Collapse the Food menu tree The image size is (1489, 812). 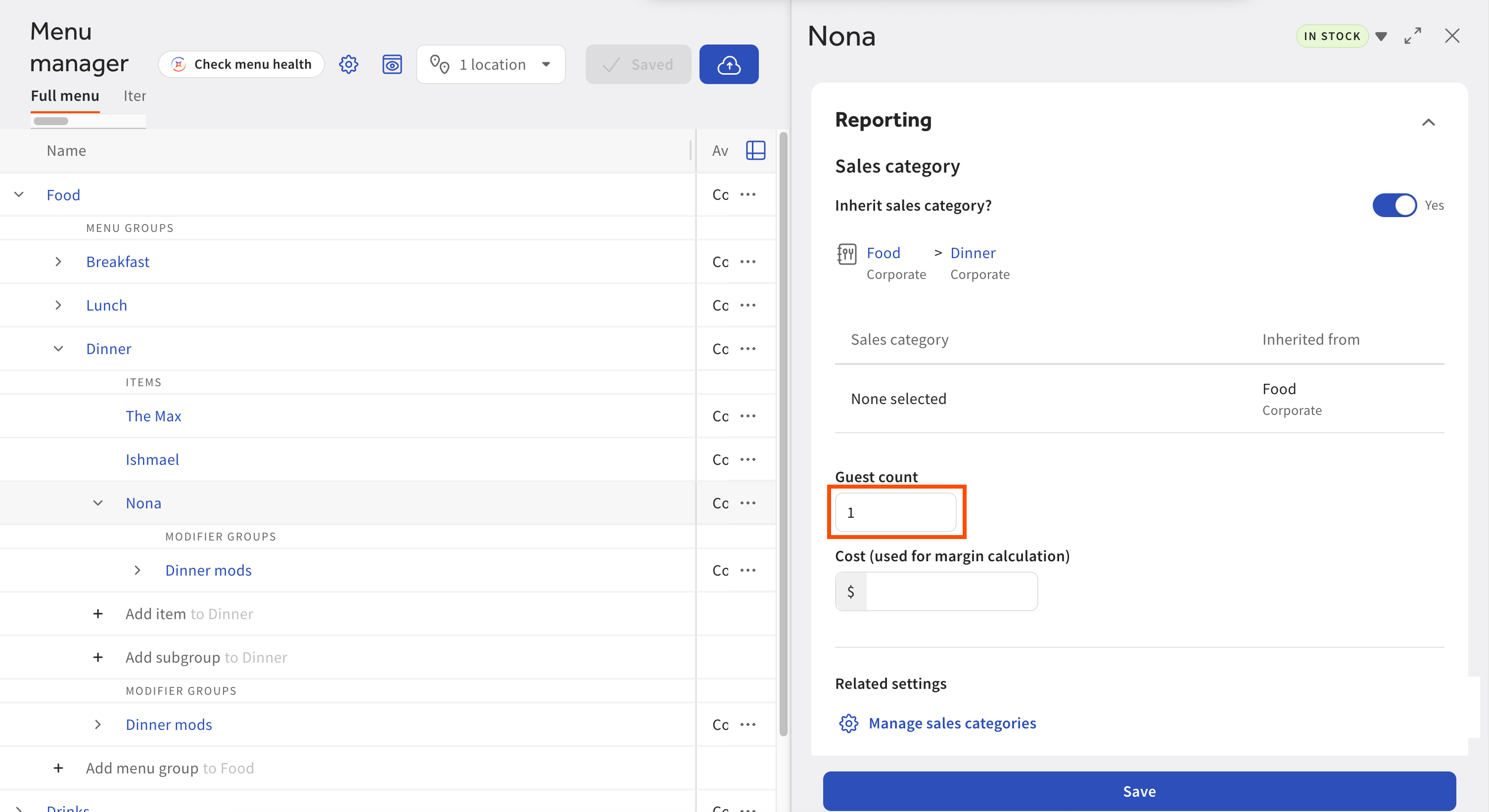point(19,195)
